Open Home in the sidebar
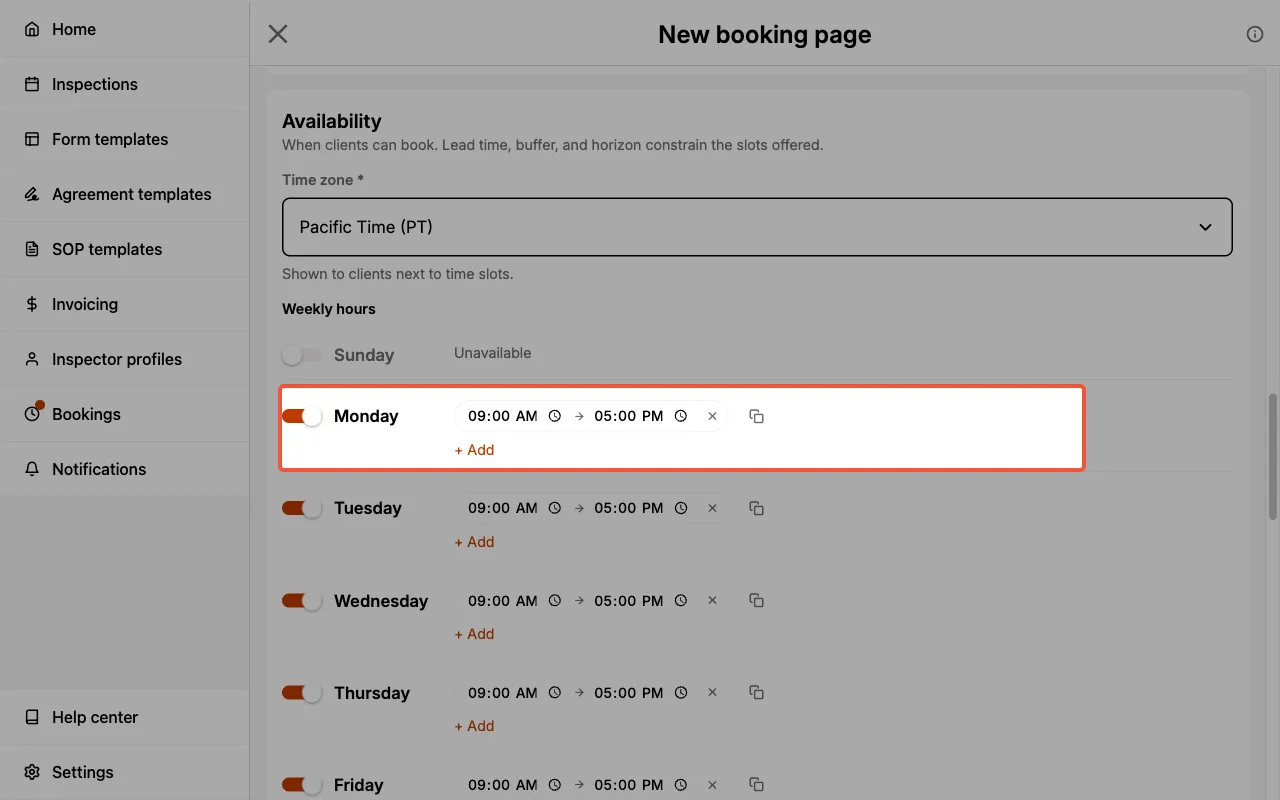 (x=124, y=29)
